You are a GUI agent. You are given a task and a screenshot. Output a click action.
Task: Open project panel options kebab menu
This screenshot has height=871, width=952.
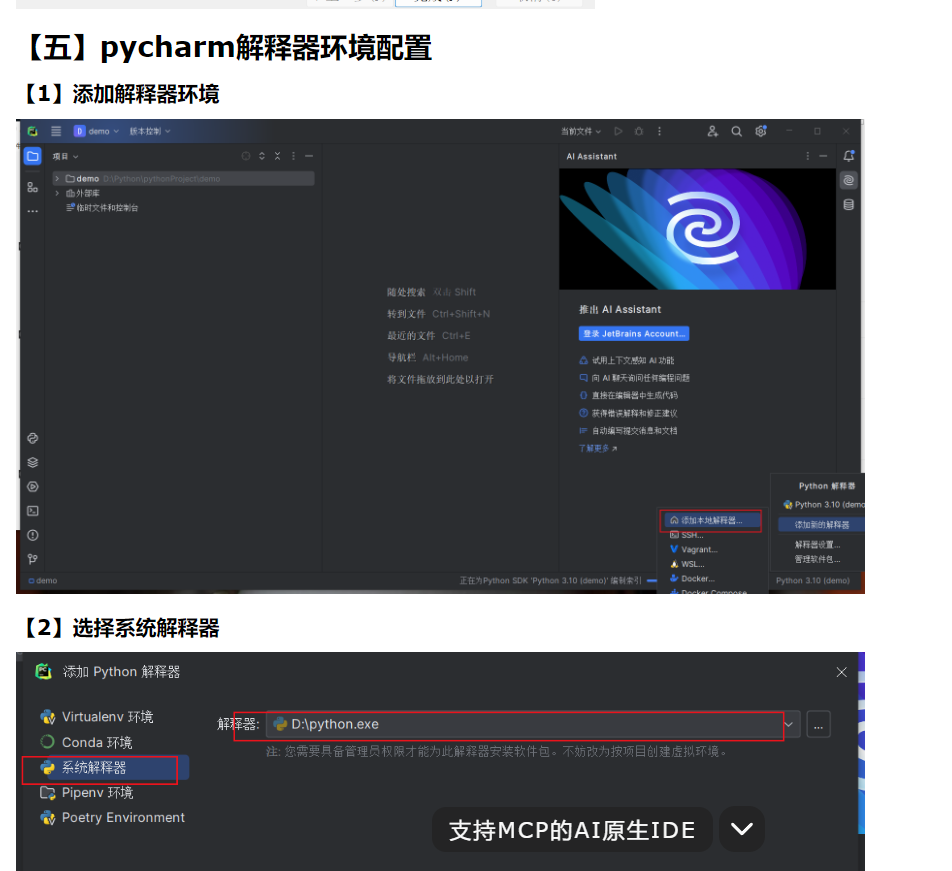pos(293,156)
